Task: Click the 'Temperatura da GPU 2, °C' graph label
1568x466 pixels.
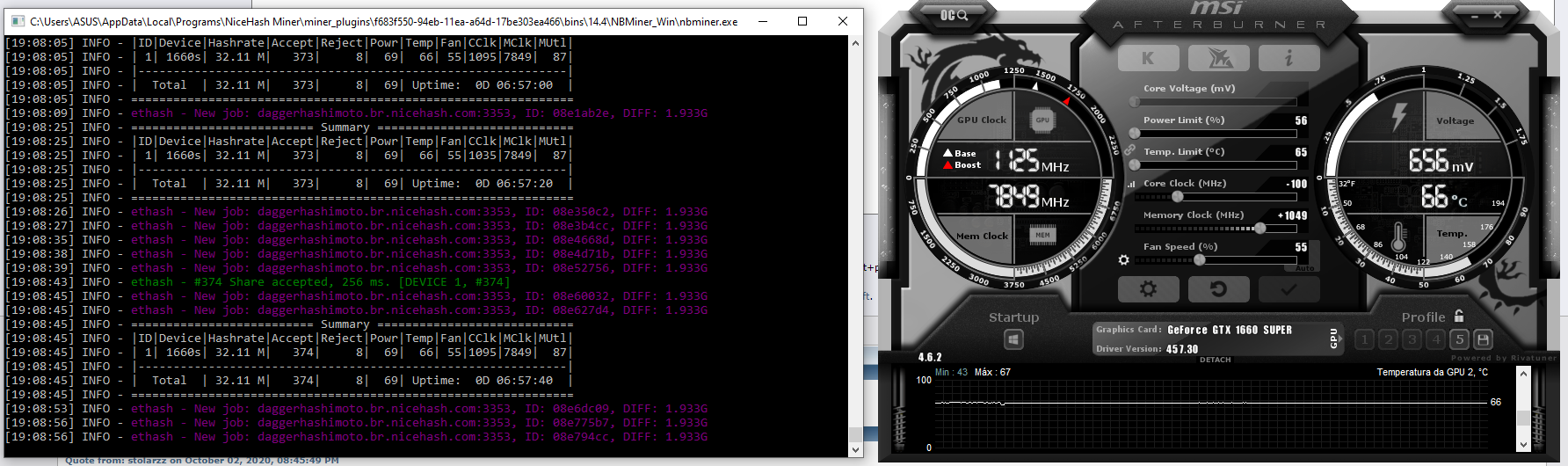Action: 1433,372
